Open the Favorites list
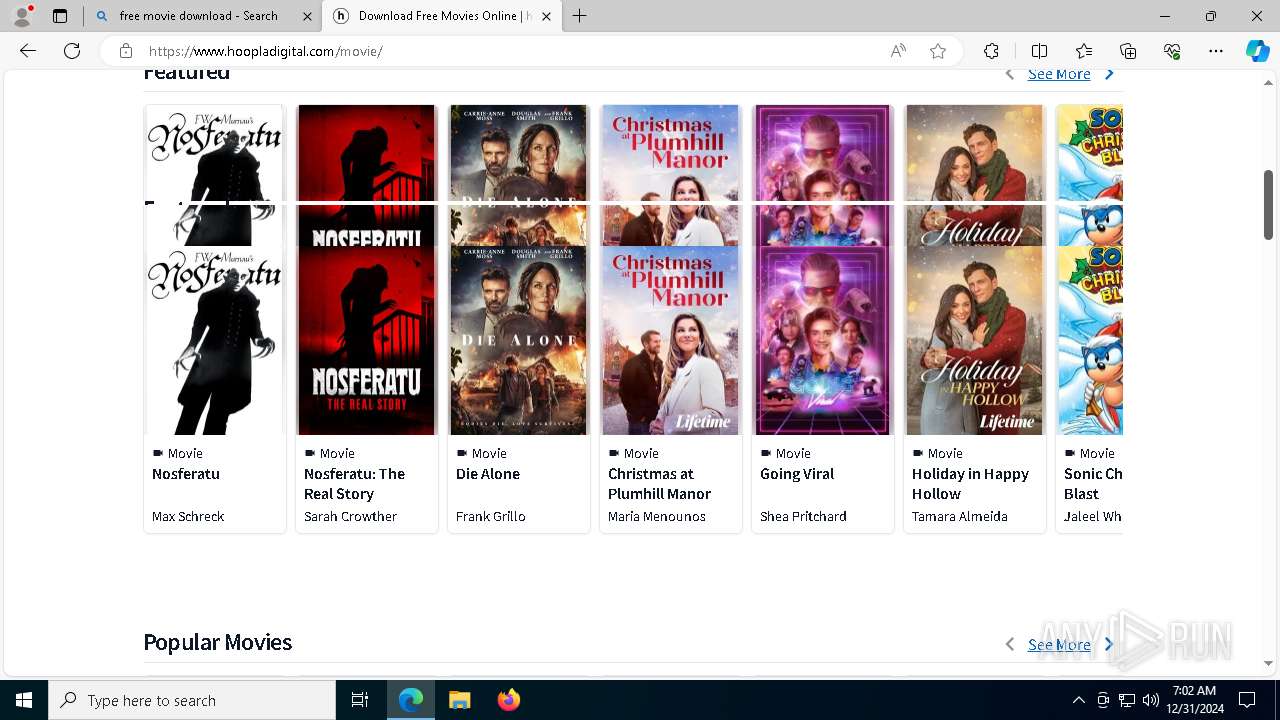This screenshot has width=1280, height=720. [1084, 51]
